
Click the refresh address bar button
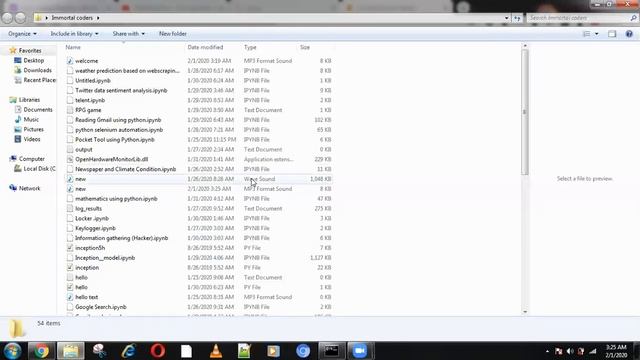pyautogui.click(x=518, y=18)
